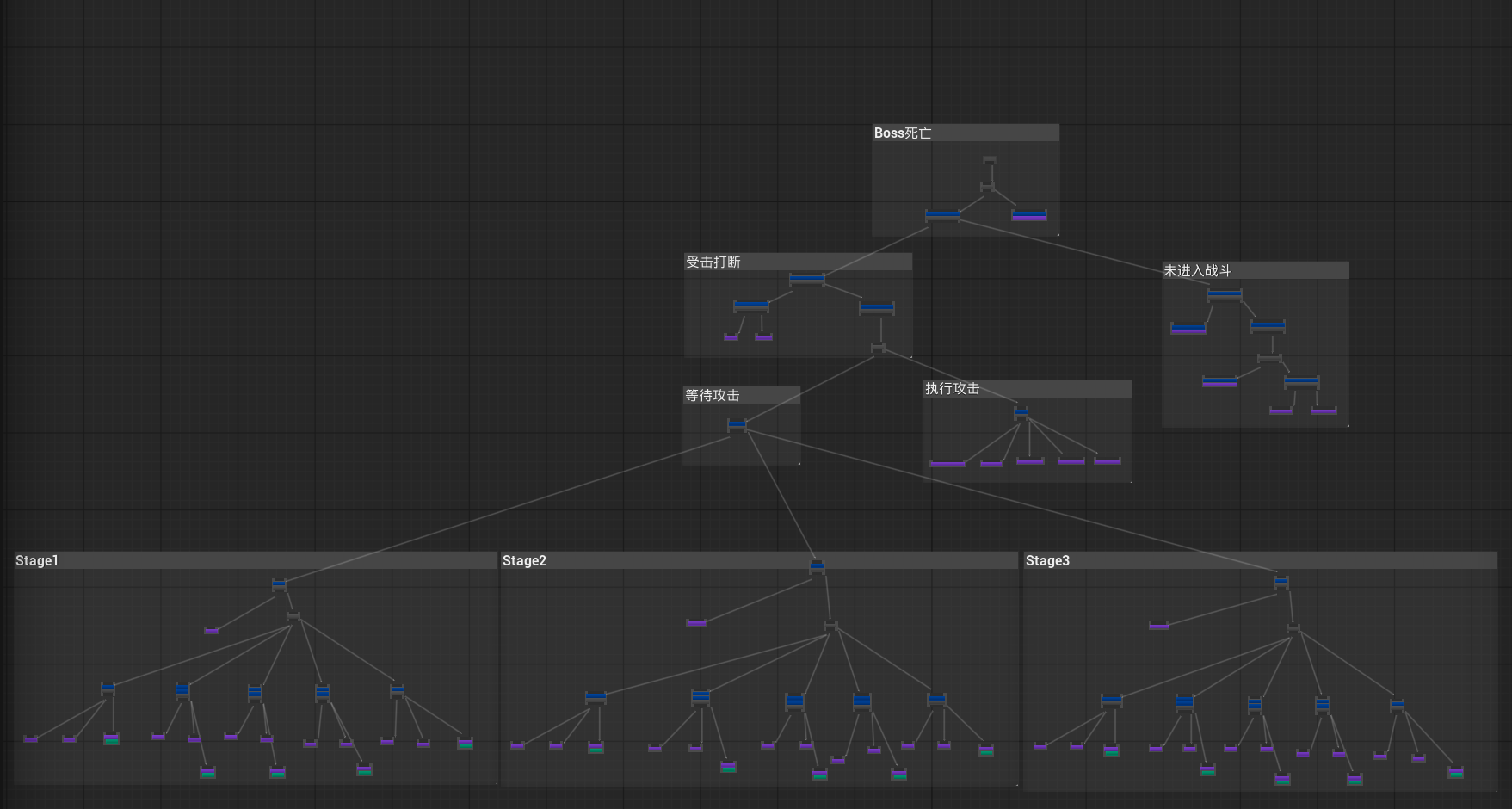Select the lone purple task beside Stage2's junction
This screenshot has height=809, width=1512.
pos(696,622)
